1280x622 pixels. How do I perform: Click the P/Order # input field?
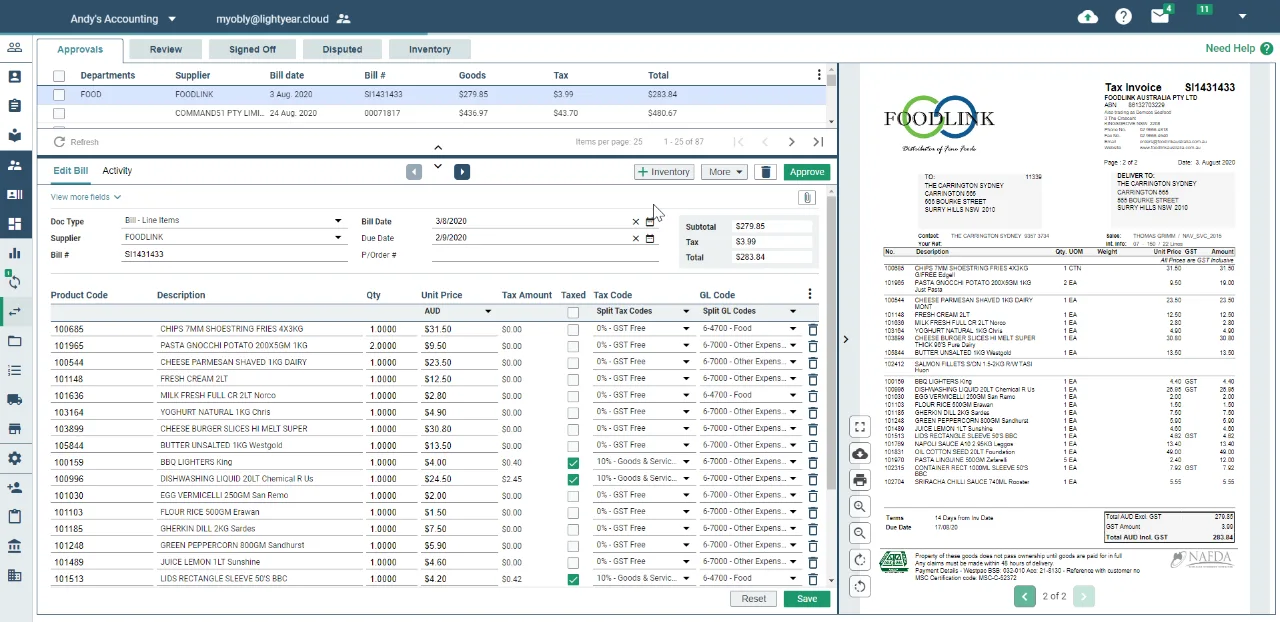(545, 254)
